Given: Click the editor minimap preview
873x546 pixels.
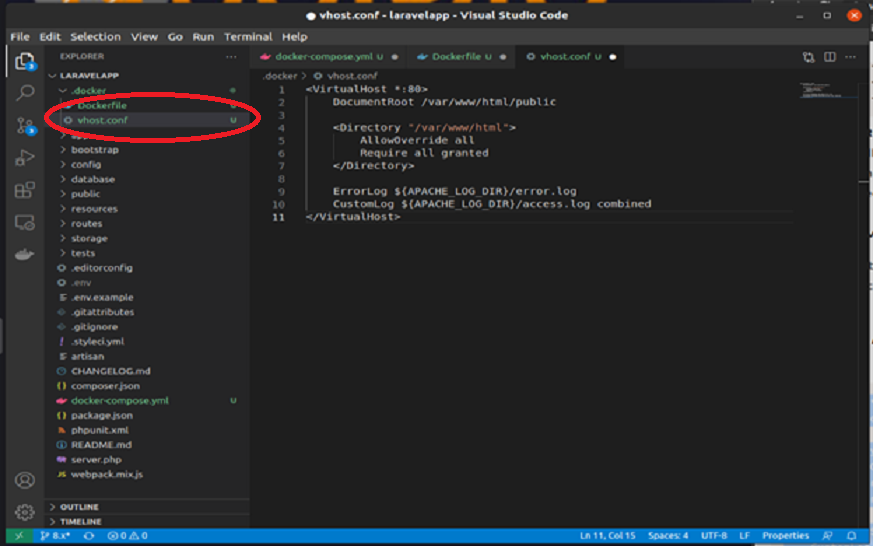Looking at the screenshot, I should [x=826, y=90].
